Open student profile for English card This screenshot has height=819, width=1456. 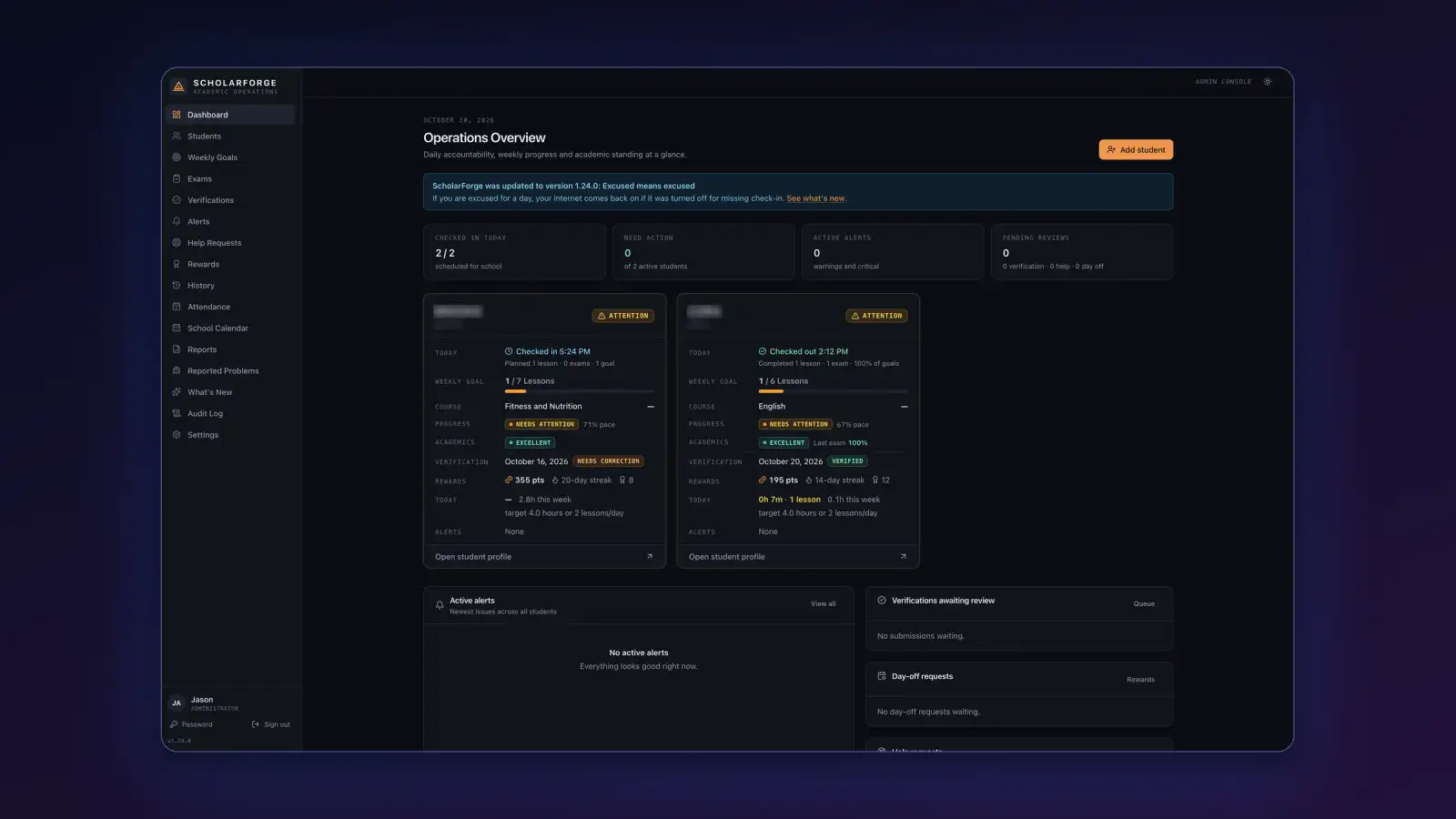[x=798, y=557]
